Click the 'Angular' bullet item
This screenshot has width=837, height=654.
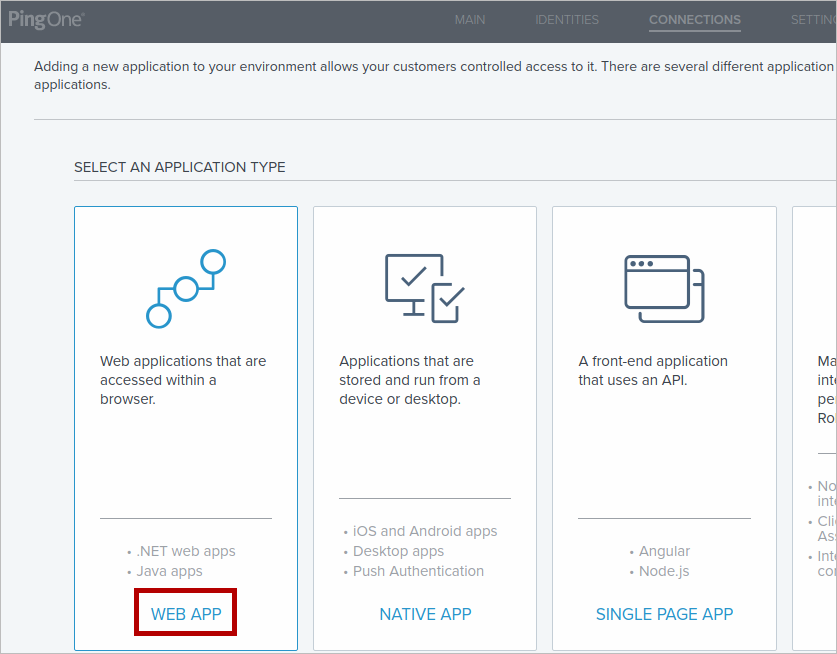(x=664, y=551)
